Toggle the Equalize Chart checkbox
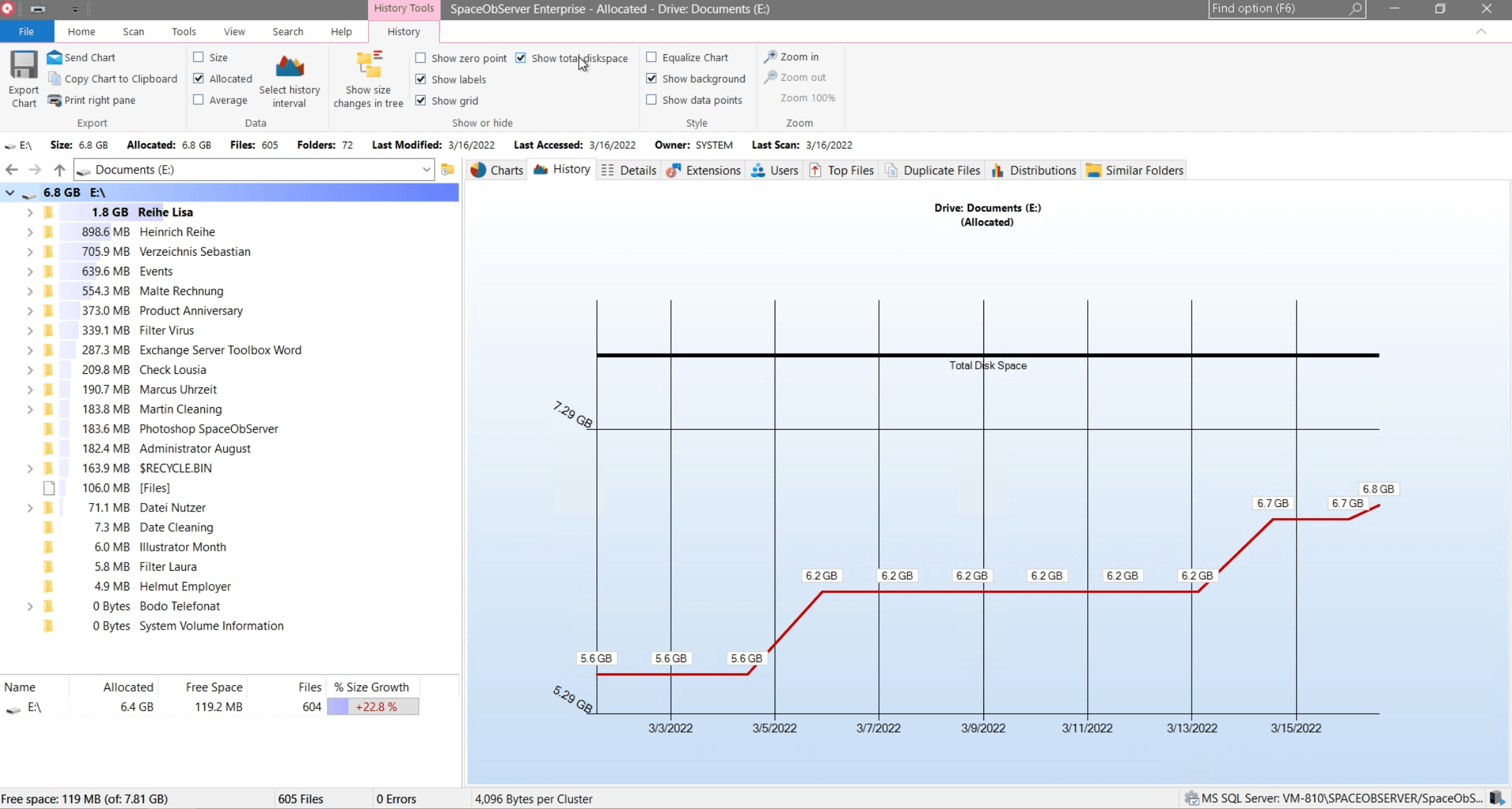Screen dimensions: 1512x809 click(x=651, y=57)
